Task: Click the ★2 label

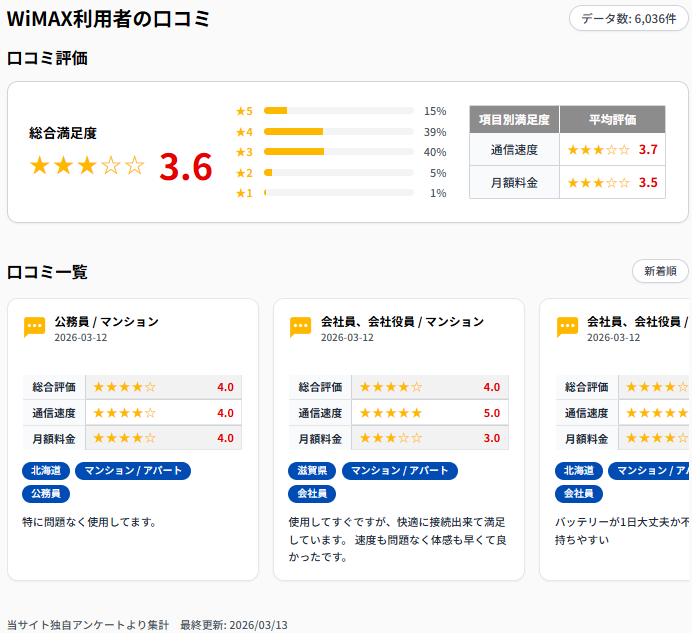Action: [x=244, y=173]
